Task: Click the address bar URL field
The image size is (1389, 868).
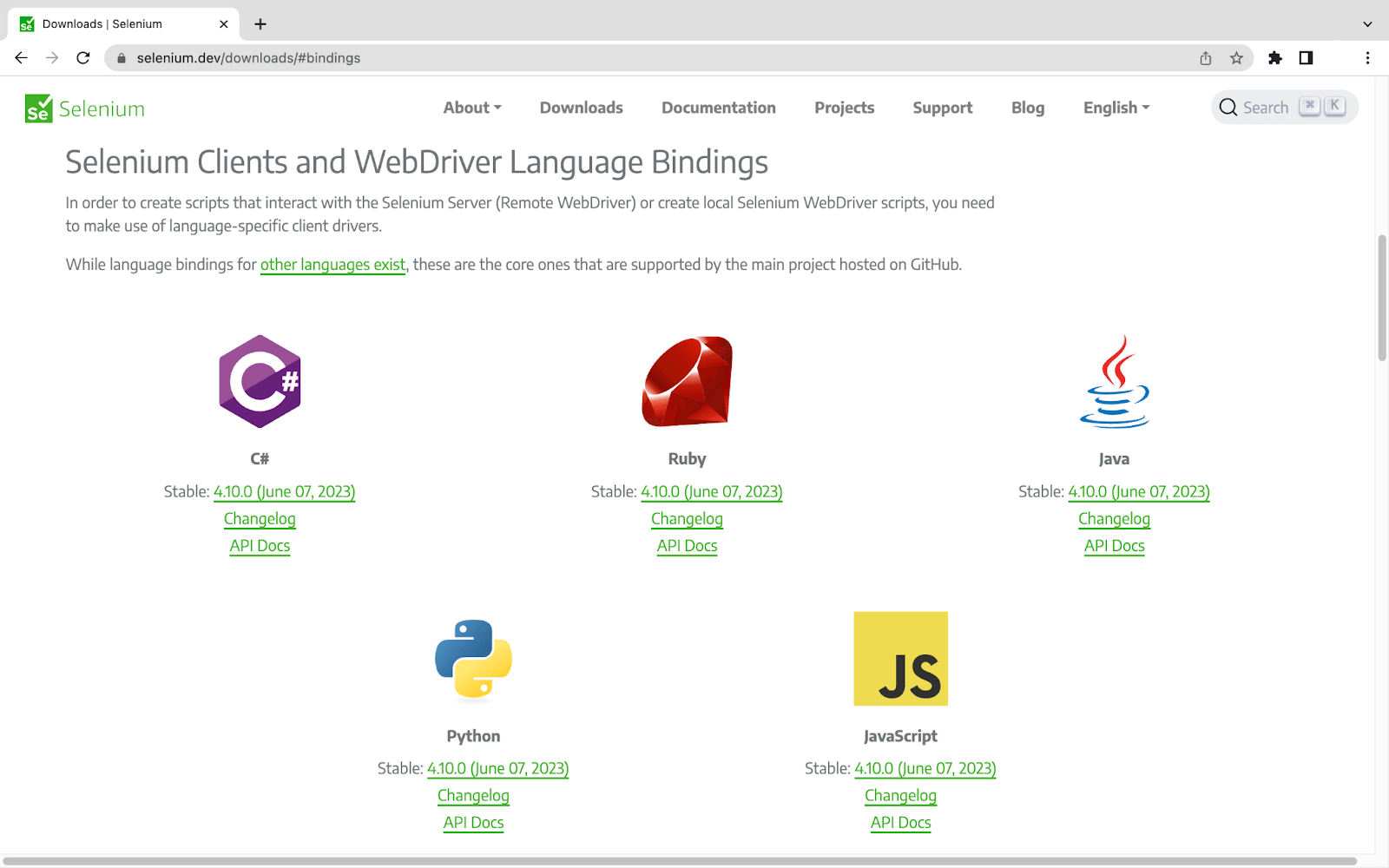Action: tap(248, 57)
